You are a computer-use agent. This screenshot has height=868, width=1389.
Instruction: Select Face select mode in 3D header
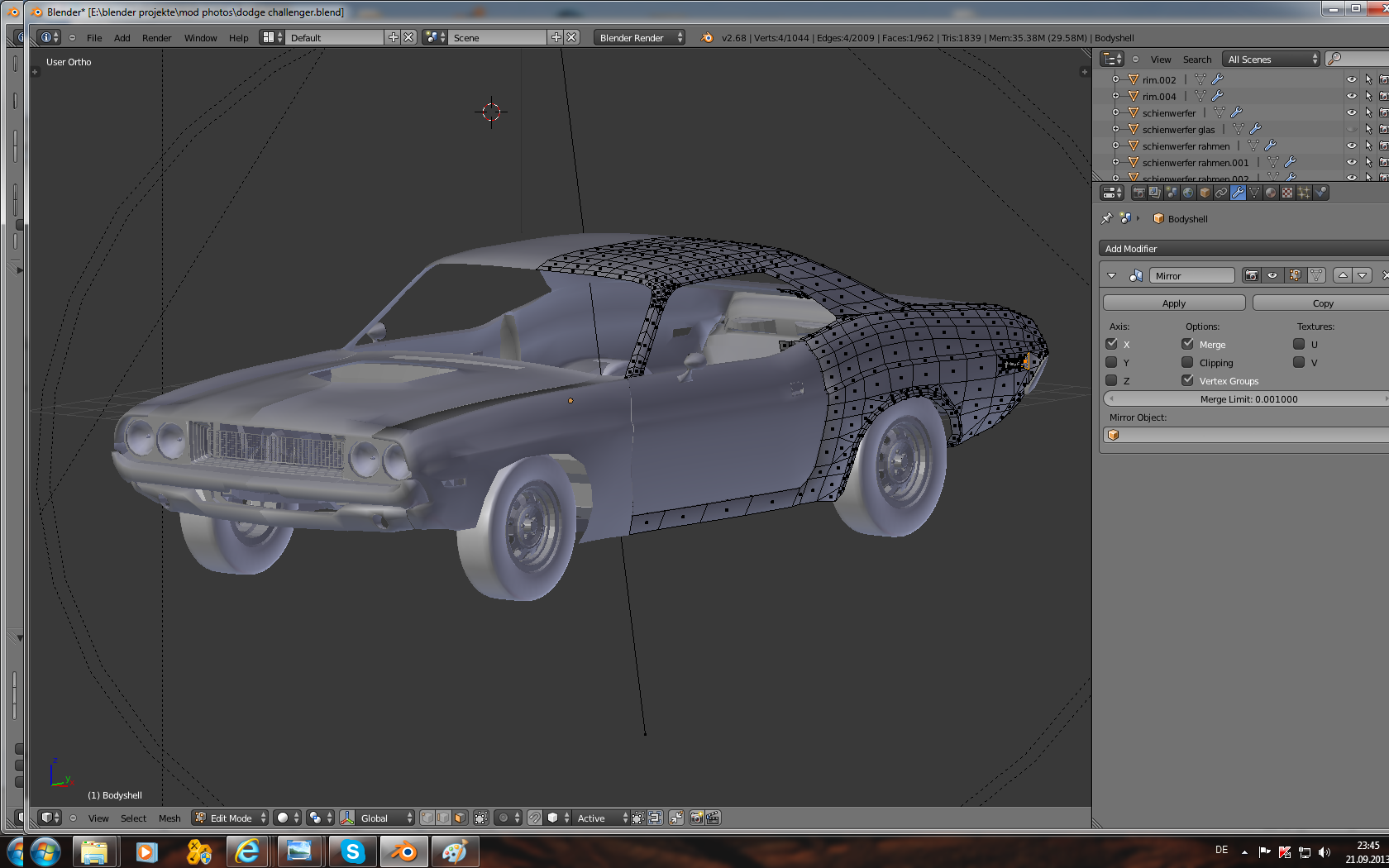click(x=460, y=818)
